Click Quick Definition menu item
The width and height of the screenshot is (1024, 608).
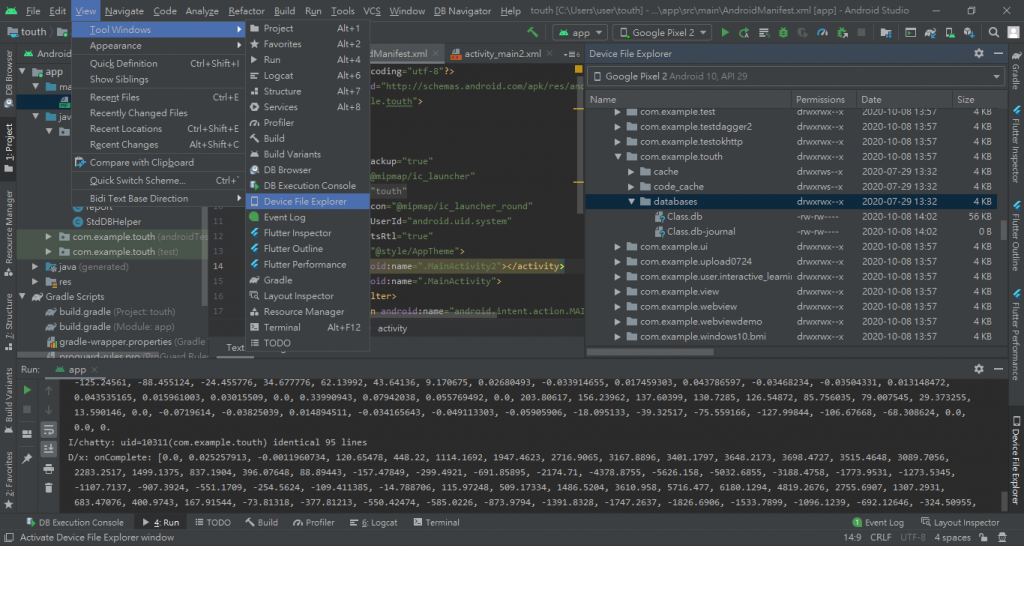click(x=158, y=63)
